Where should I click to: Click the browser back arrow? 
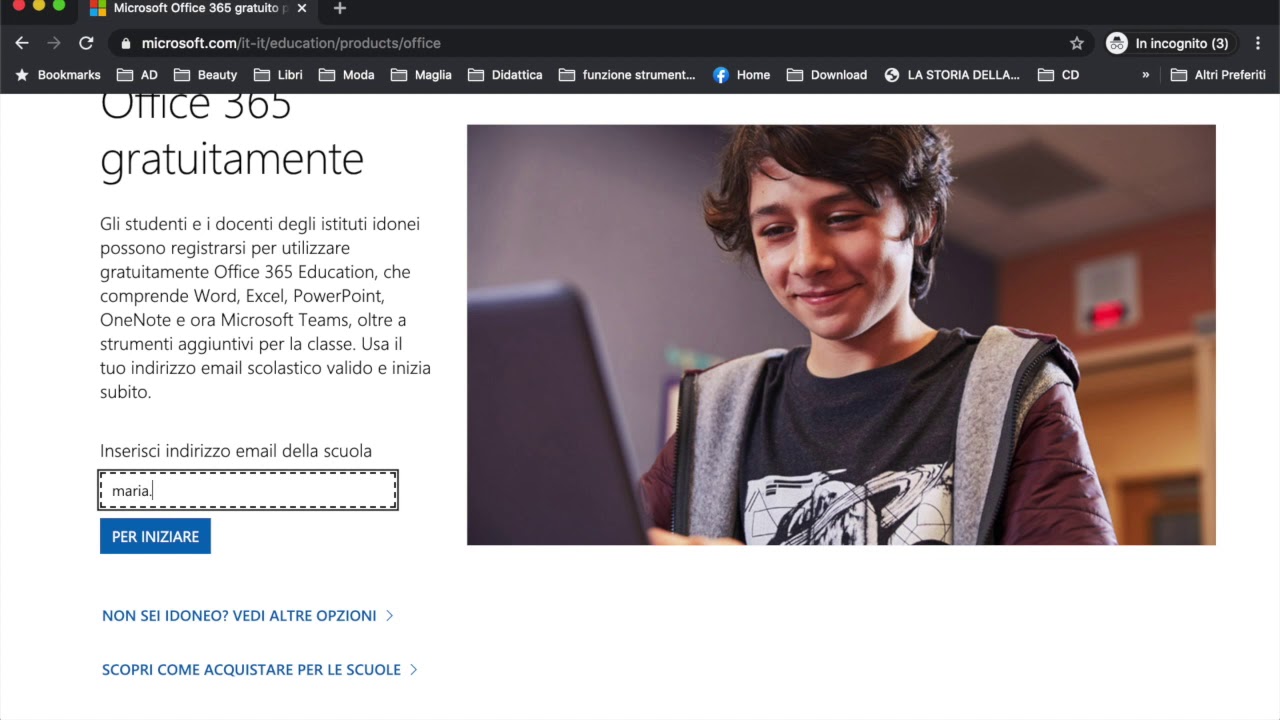click(x=22, y=43)
